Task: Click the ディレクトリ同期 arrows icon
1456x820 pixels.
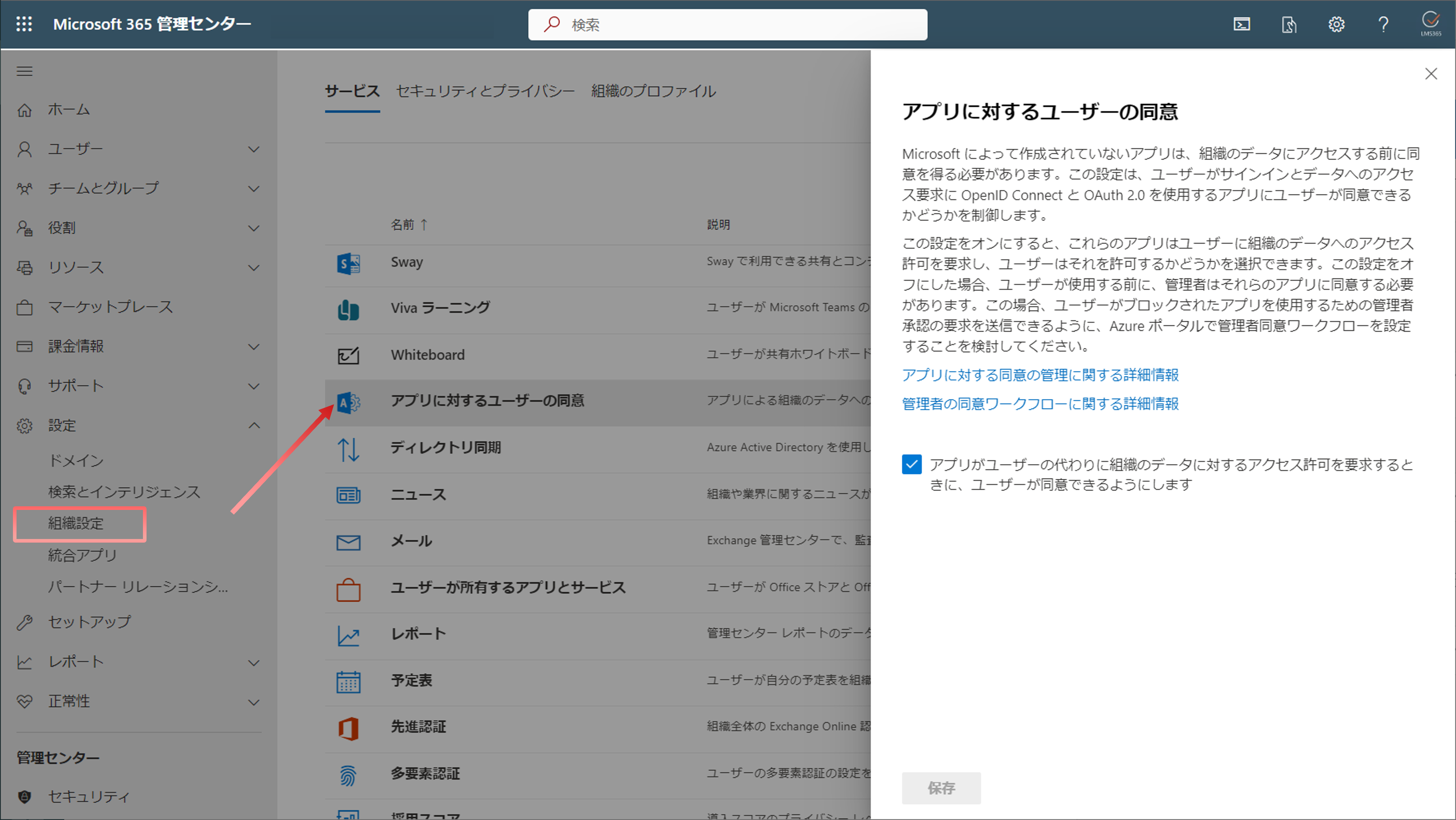Action: (x=348, y=450)
